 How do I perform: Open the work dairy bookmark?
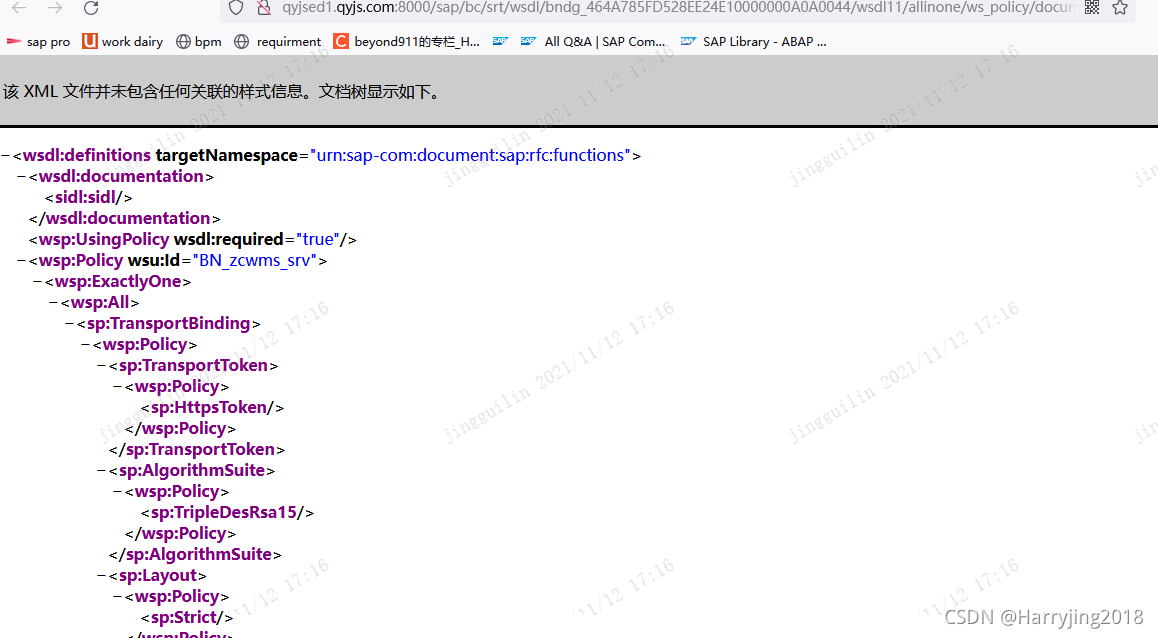tap(123, 42)
